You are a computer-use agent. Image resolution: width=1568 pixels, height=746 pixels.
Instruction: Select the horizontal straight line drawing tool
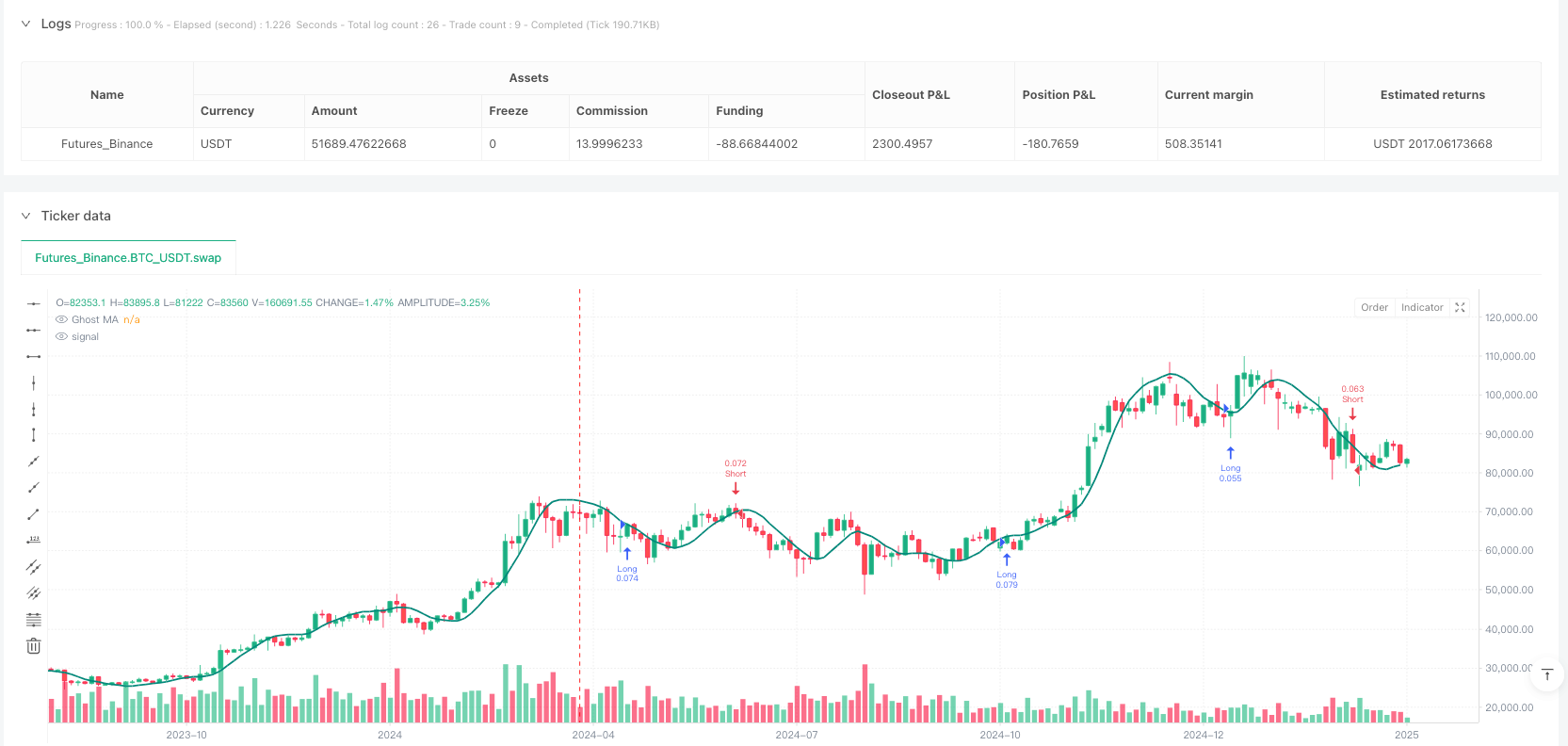click(x=34, y=303)
